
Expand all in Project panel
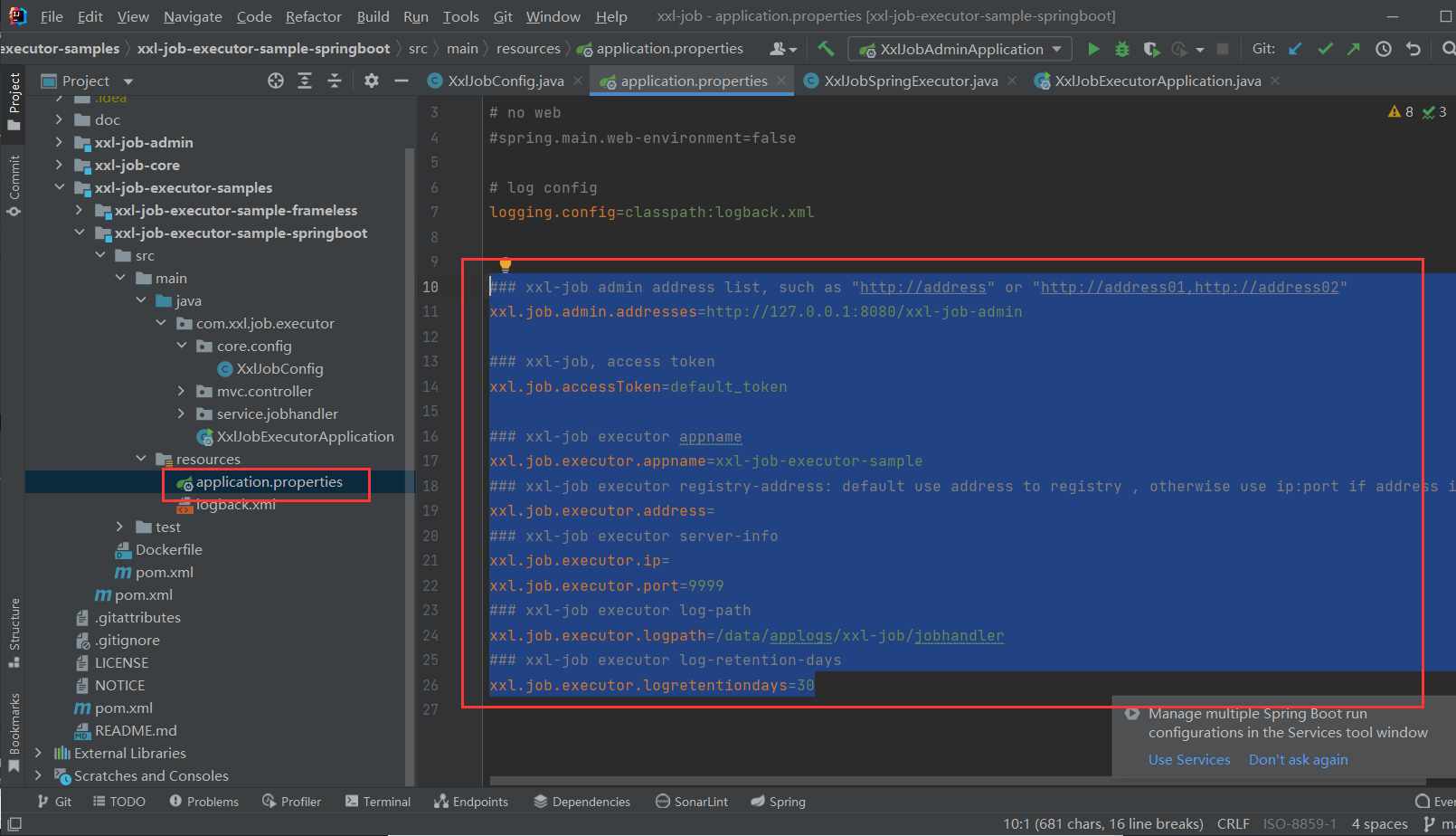(x=305, y=81)
